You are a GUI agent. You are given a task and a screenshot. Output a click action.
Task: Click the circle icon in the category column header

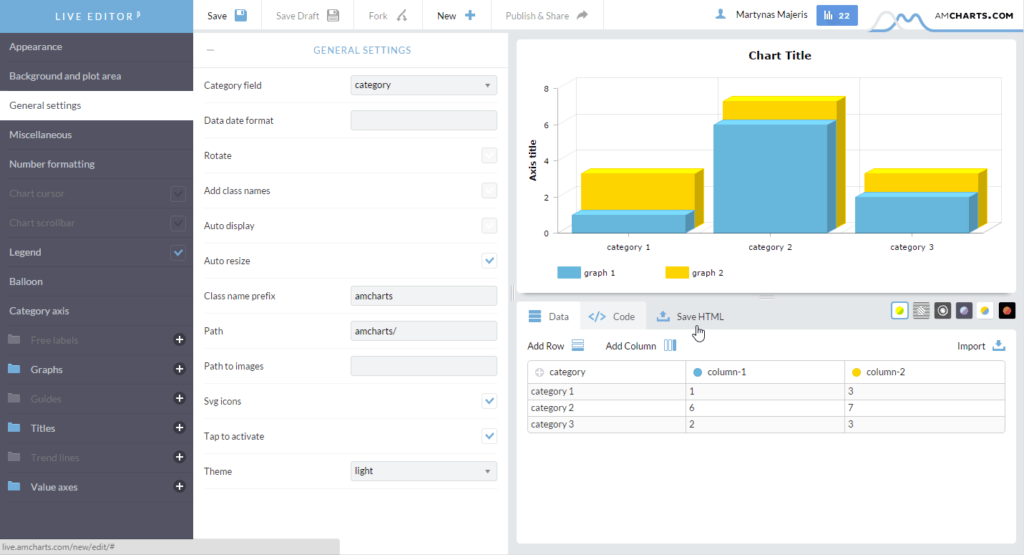(x=539, y=372)
